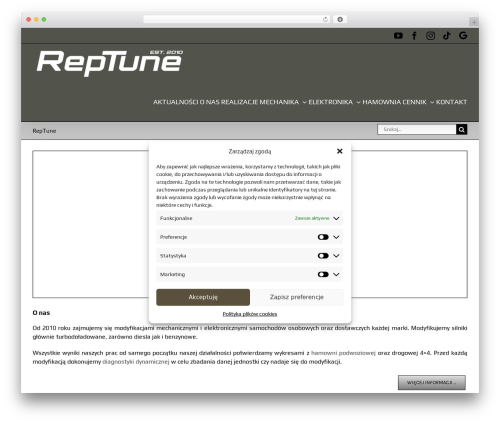The width and height of the screenshot is (500, 423).
Task: Open the ELEKTRONIKA menu item
Action: [x=330, y=102]
